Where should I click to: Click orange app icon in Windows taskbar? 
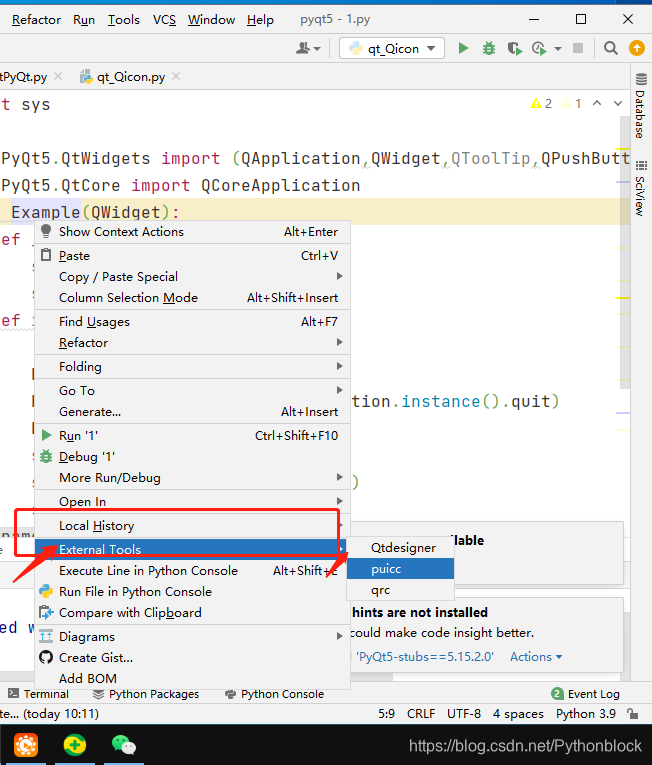tap(26, 745)
